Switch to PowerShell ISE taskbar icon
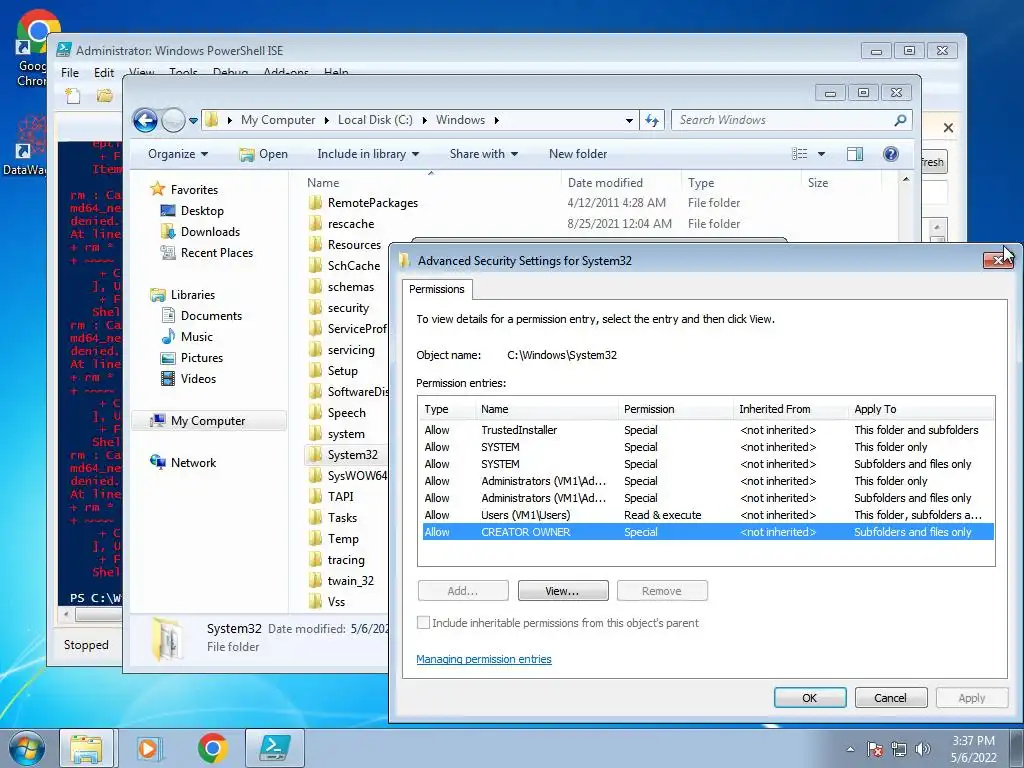 (x=274, y=748)
